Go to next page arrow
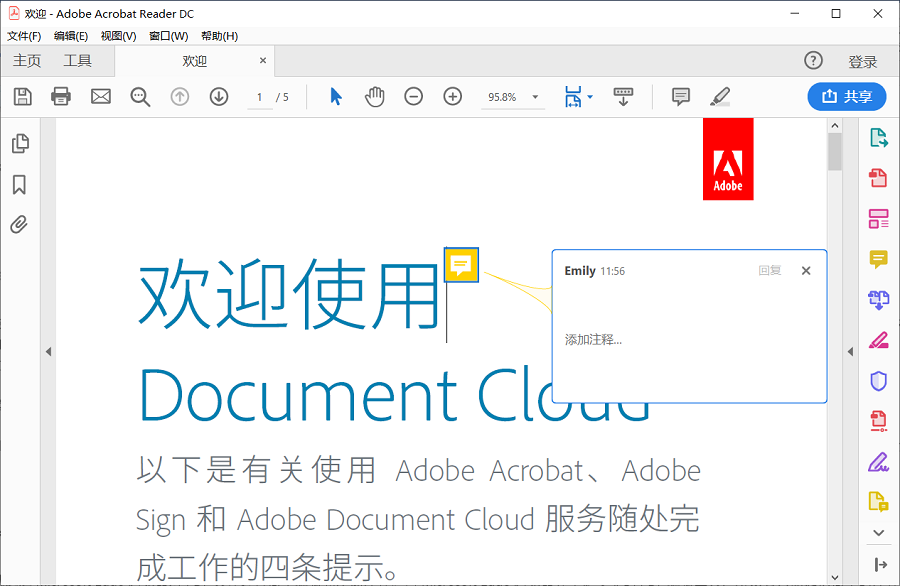The width and height of the screenshot is (900, 586). click(x=219, y=97)
